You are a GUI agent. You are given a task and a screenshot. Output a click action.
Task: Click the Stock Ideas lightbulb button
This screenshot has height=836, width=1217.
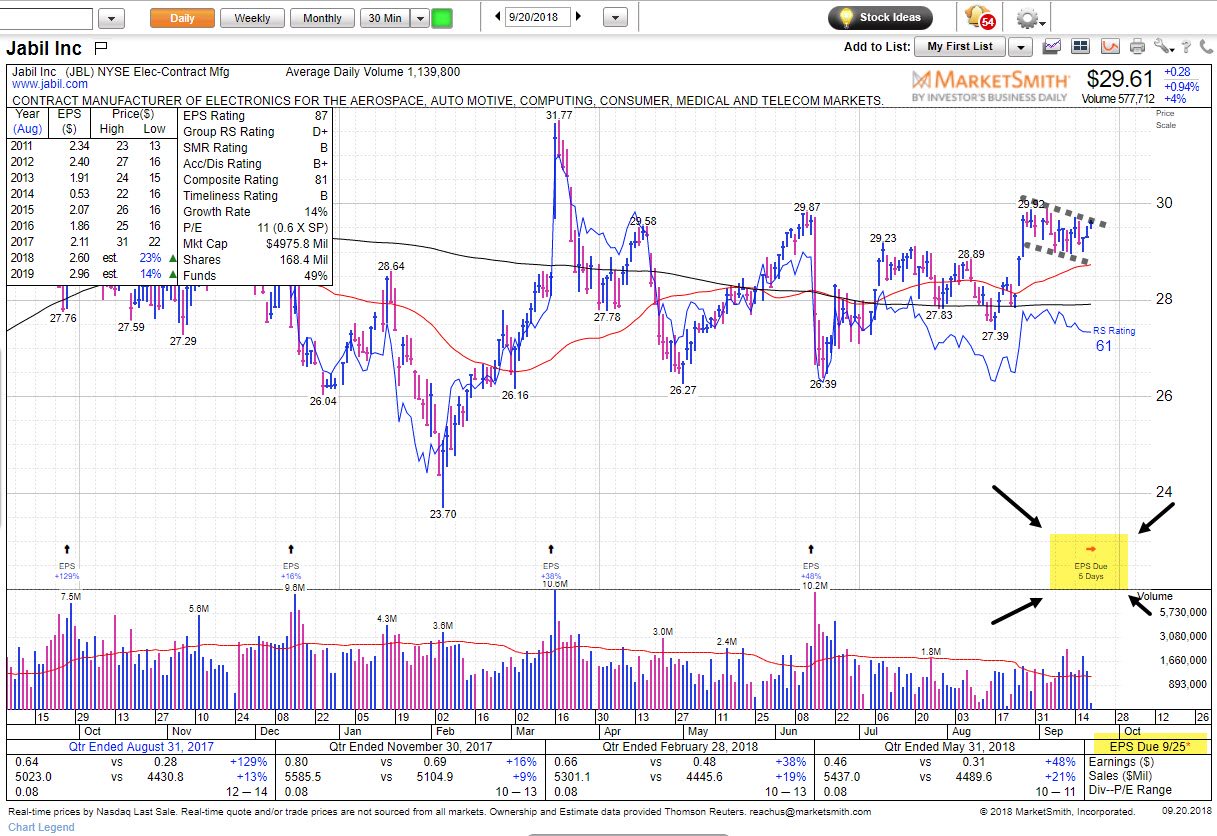click(880, 17)
